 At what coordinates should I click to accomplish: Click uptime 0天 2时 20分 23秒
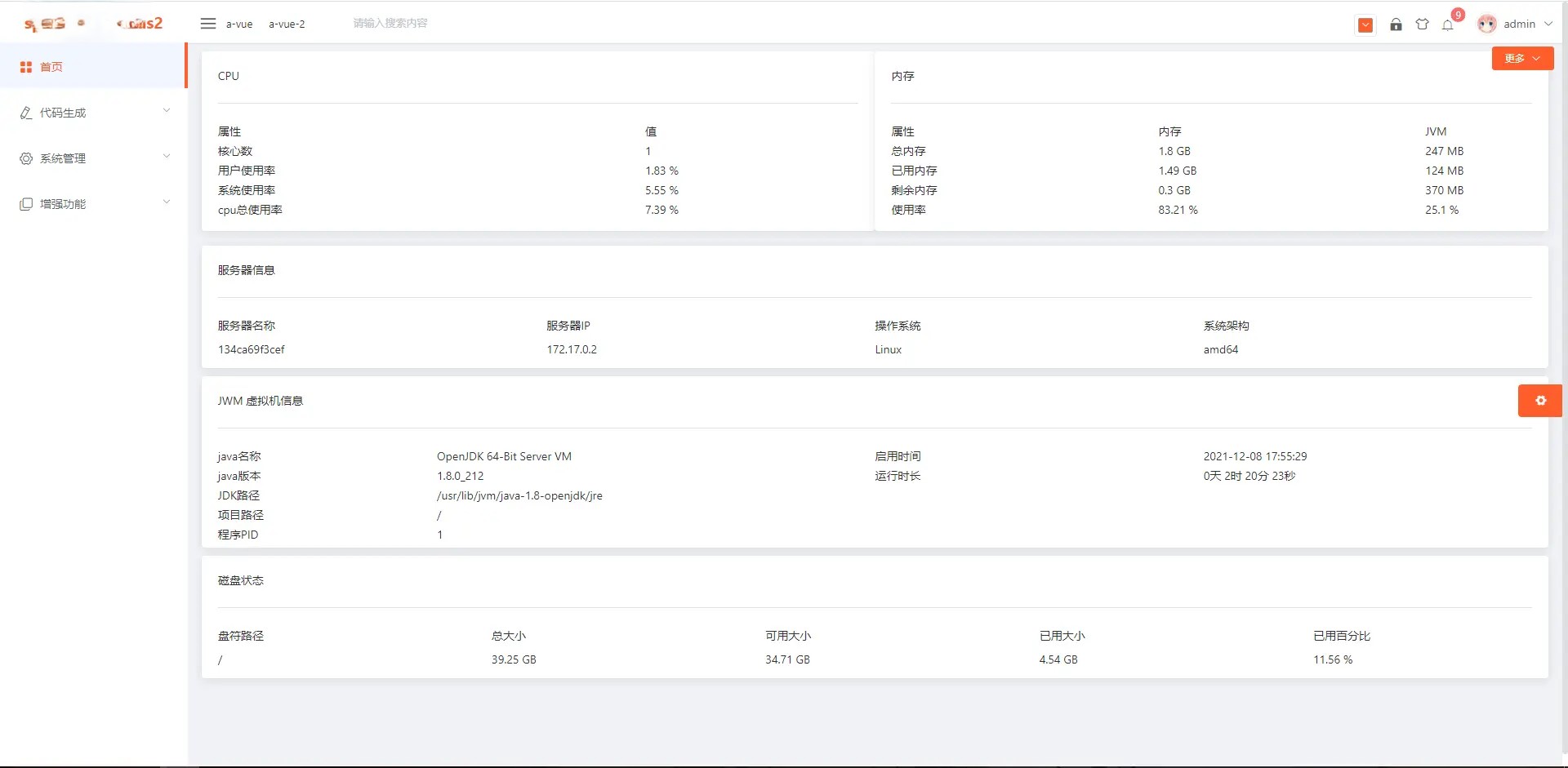click(1249, 476)
